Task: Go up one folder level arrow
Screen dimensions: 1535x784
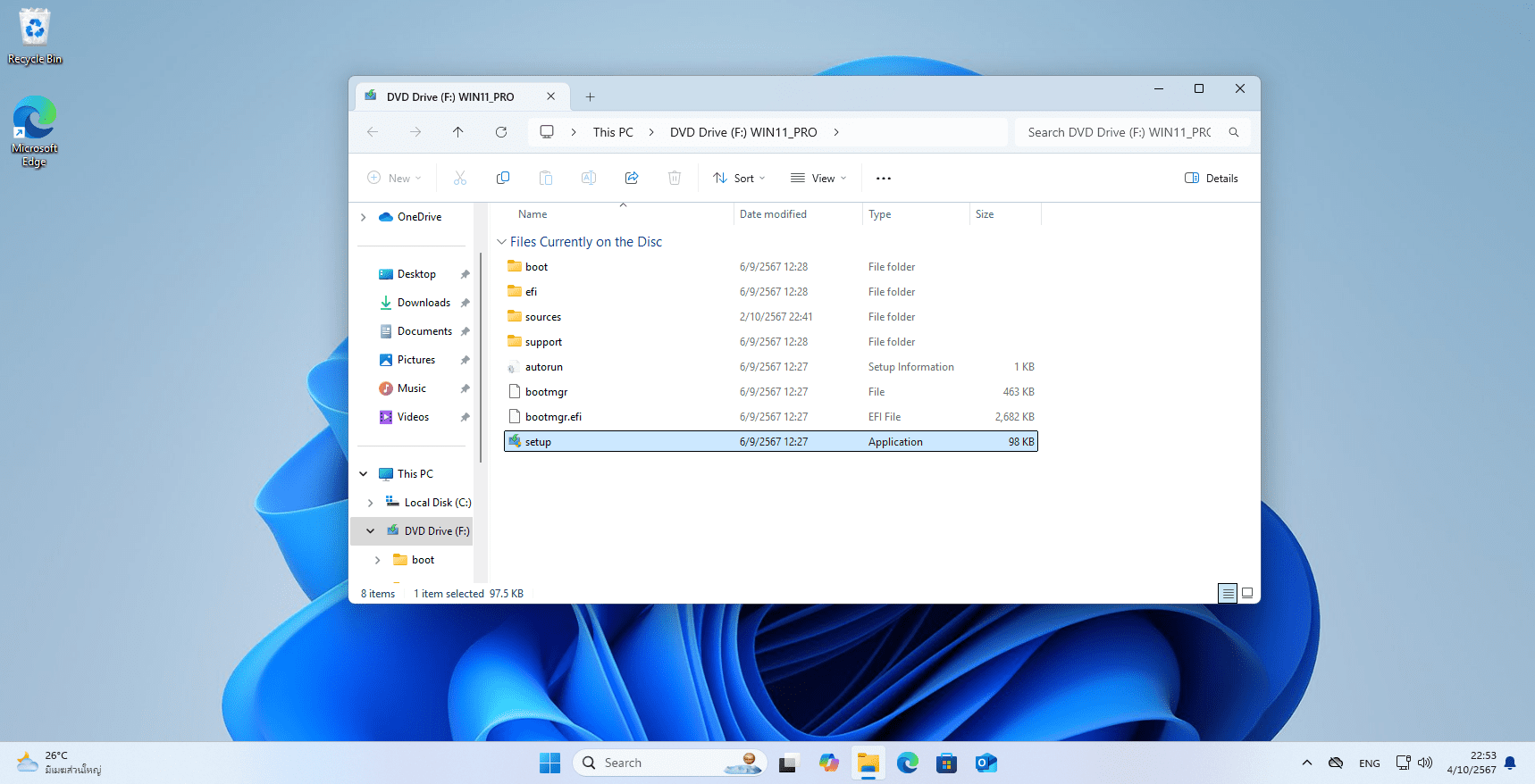Action: pos(458,132)
